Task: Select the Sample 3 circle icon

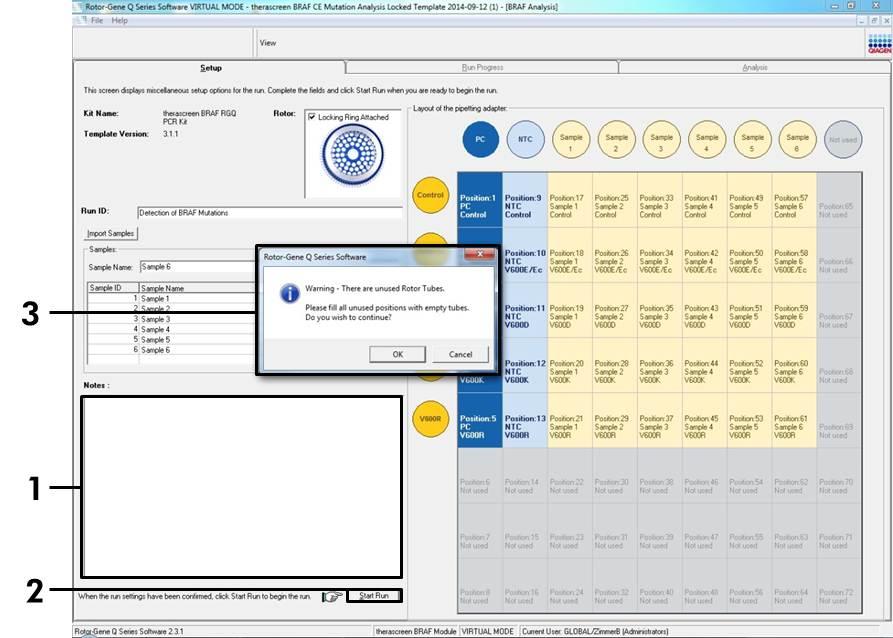Action: click(x=661, y=139)
